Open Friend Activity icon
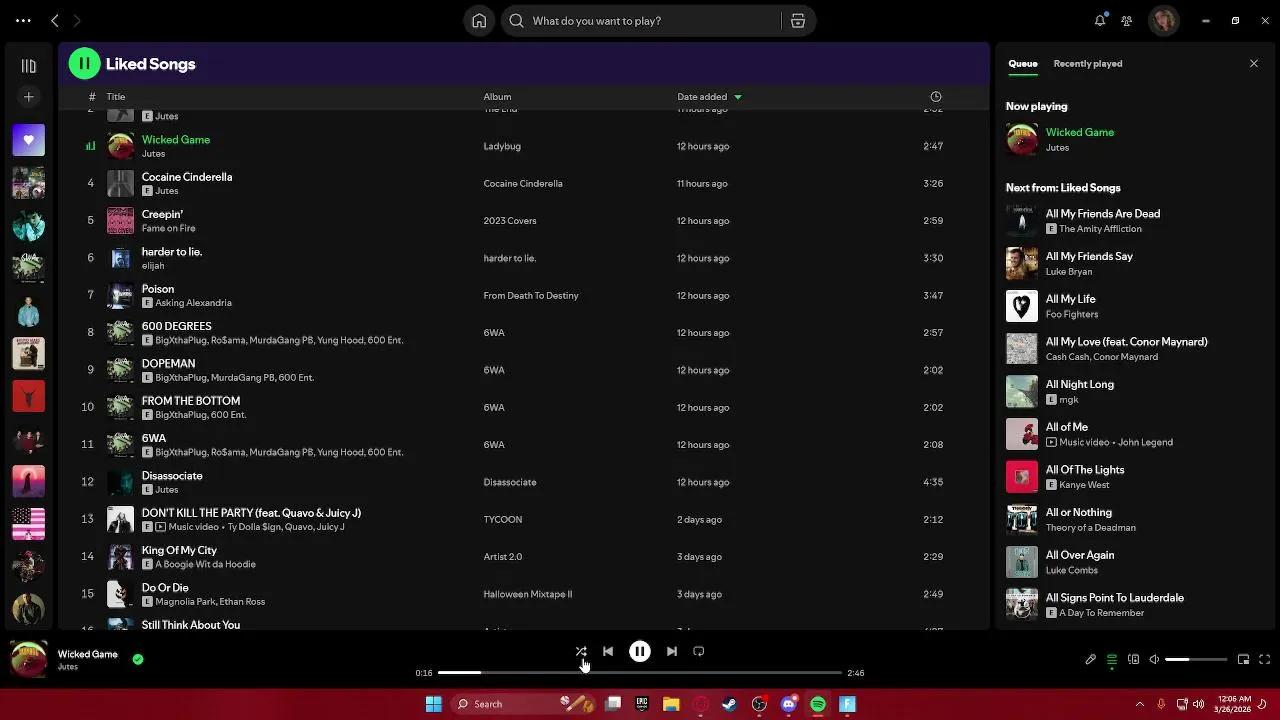 (x=1127, y=21)
